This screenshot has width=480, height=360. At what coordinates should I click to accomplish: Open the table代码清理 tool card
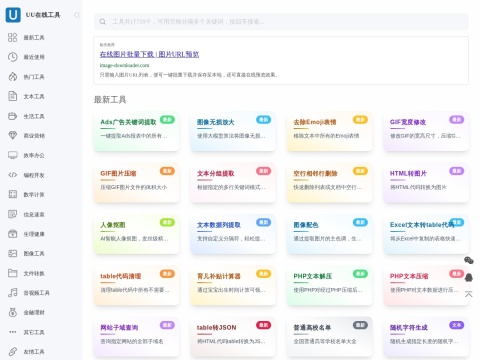pyautogui.click(x=136, y=285)
